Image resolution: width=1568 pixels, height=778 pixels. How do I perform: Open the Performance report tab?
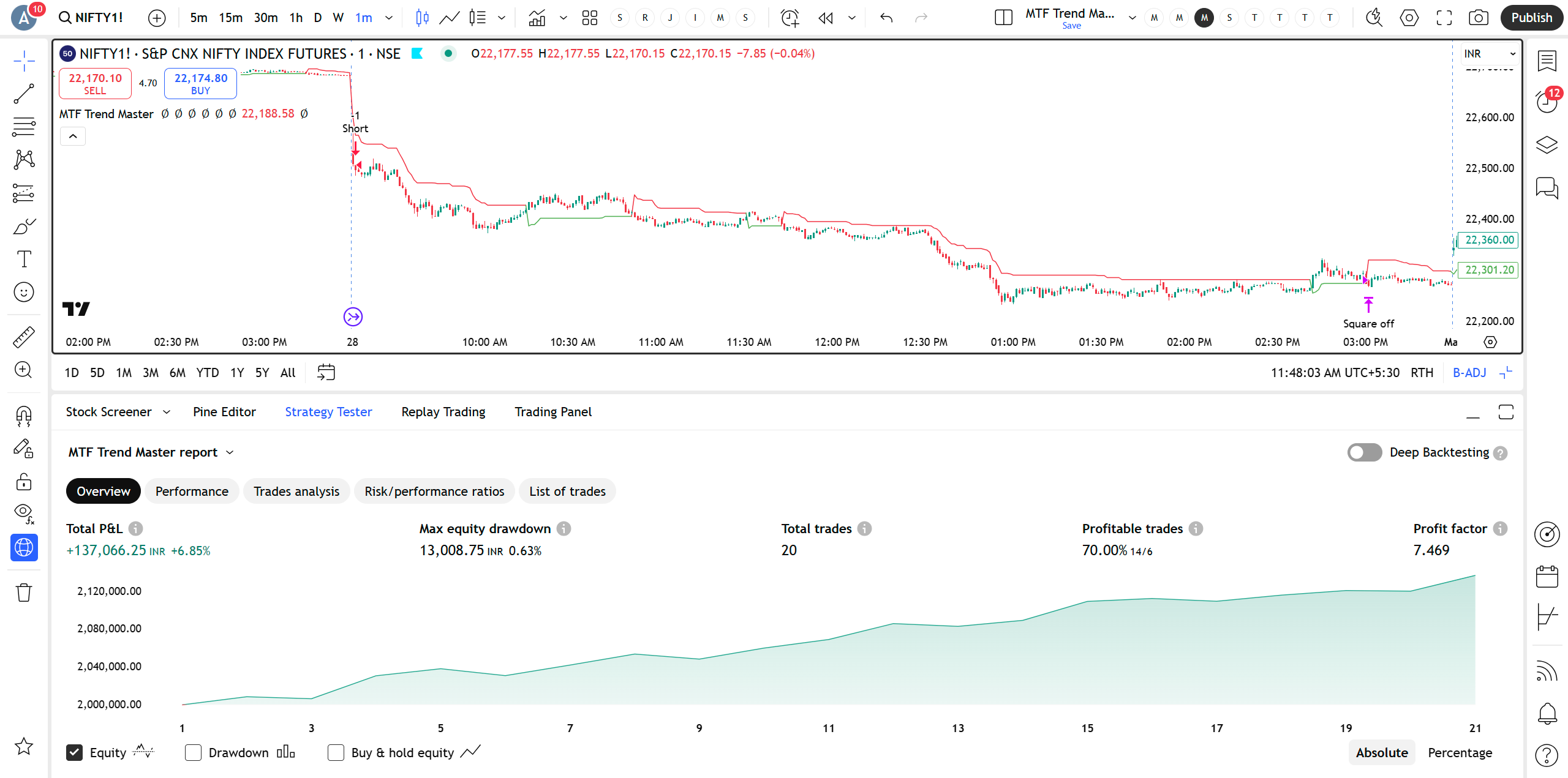(x=192, y=492)
